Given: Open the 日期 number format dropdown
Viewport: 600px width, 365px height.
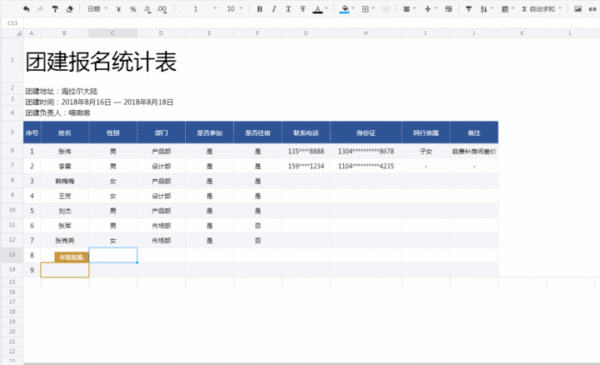Looking at the screenshot, I should (98, 9).
